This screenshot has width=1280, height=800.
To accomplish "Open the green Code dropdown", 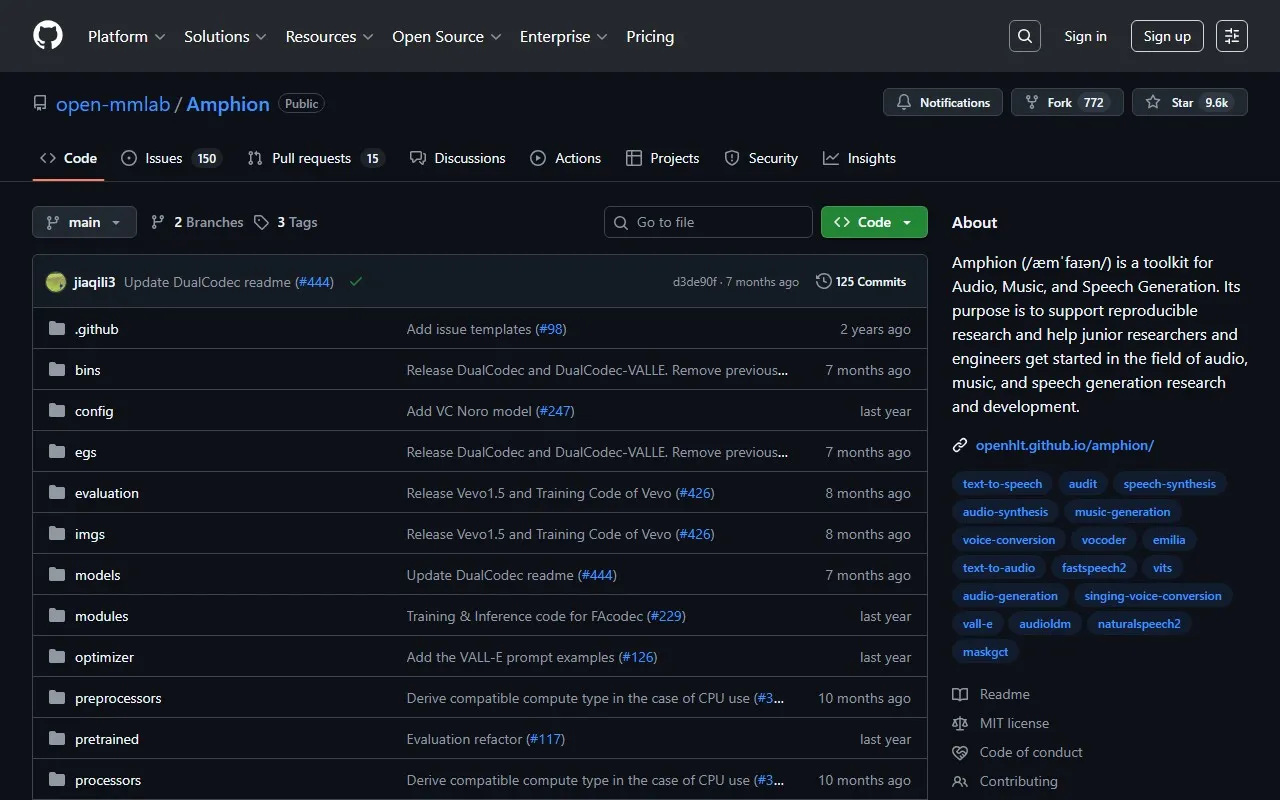I will point(874,222).
